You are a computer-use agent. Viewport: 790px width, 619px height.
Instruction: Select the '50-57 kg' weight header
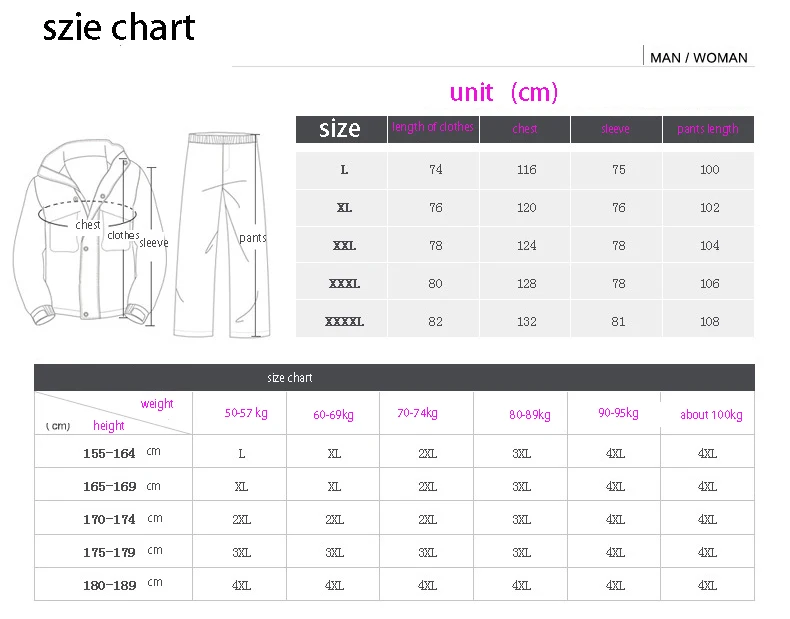coord(246,413)
